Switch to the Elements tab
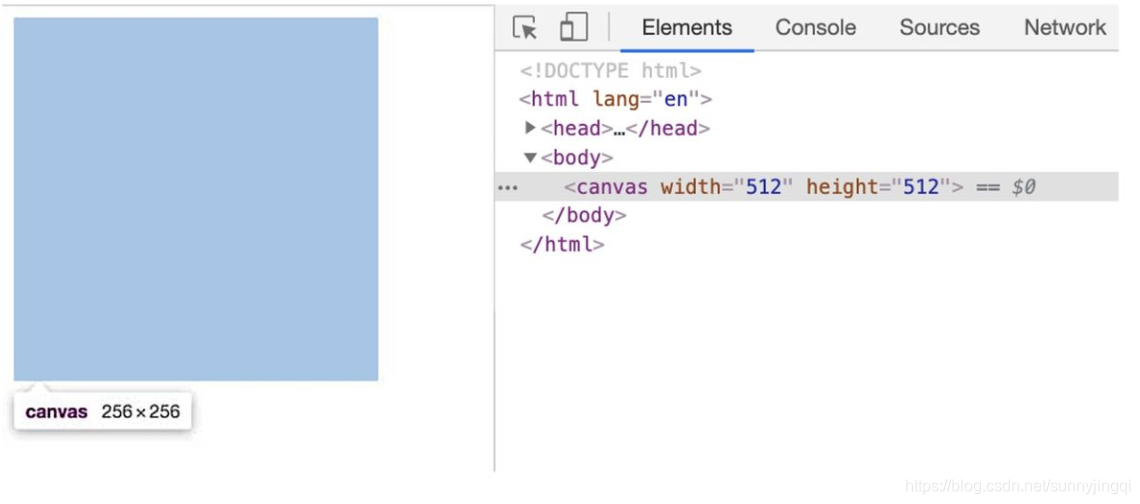Viewport: 1140px width, 504px height. coord(687,28)
